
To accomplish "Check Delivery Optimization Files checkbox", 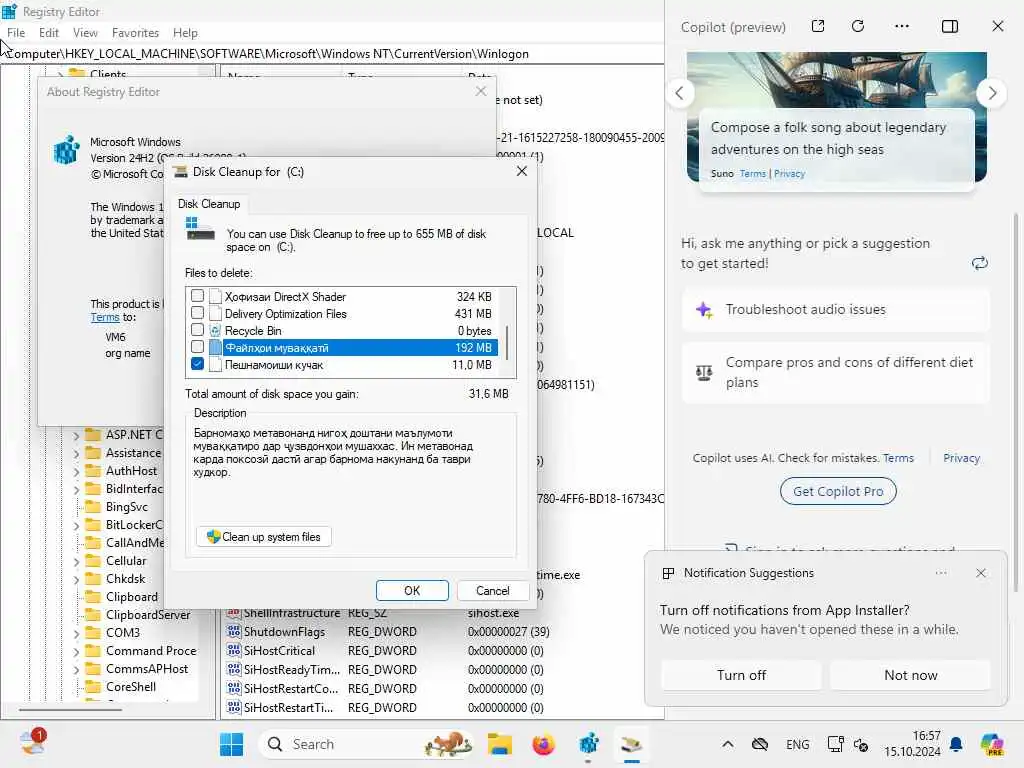I will [197, 313].
